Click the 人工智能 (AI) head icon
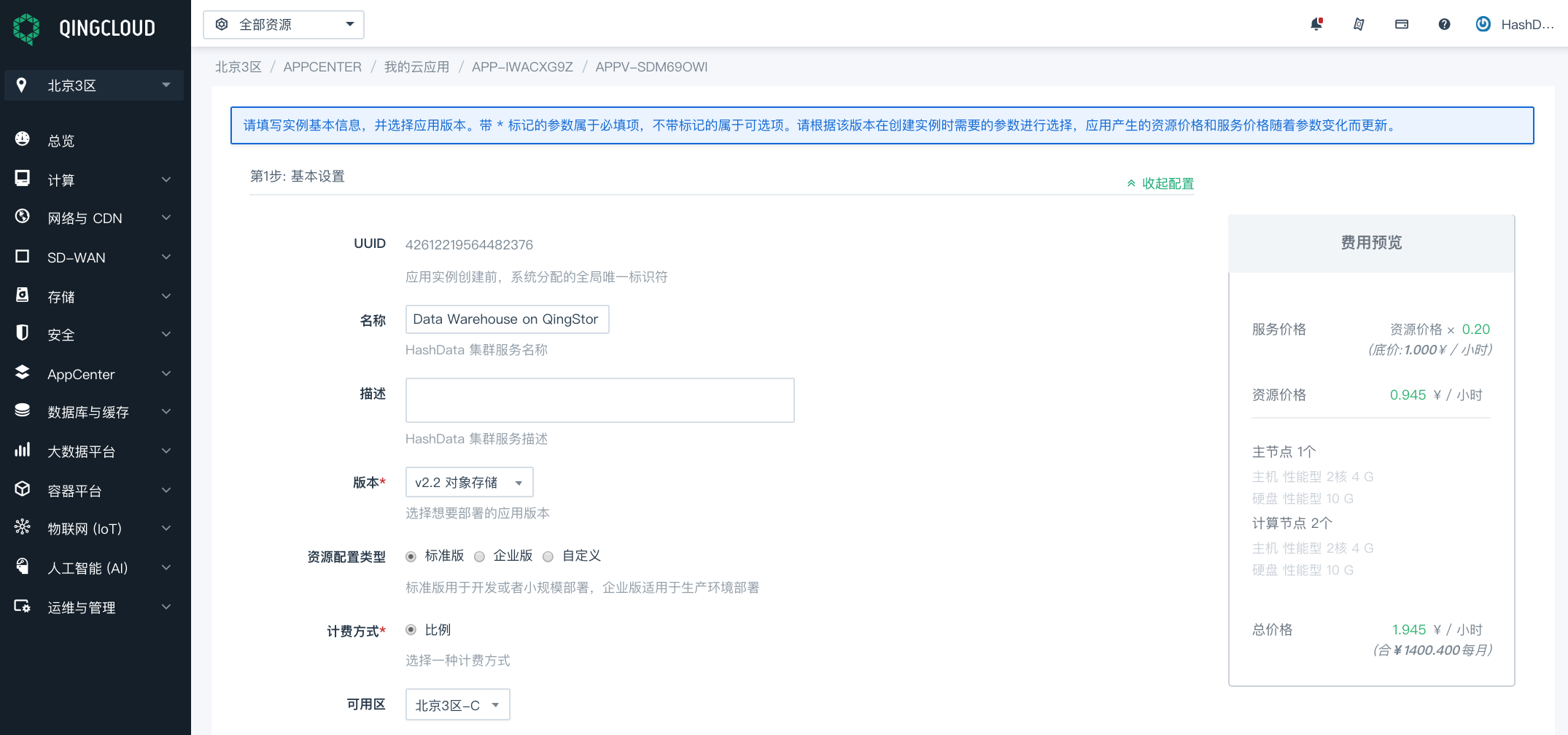The width and height of the screenshot is (1568, 735). pos(23,566)
